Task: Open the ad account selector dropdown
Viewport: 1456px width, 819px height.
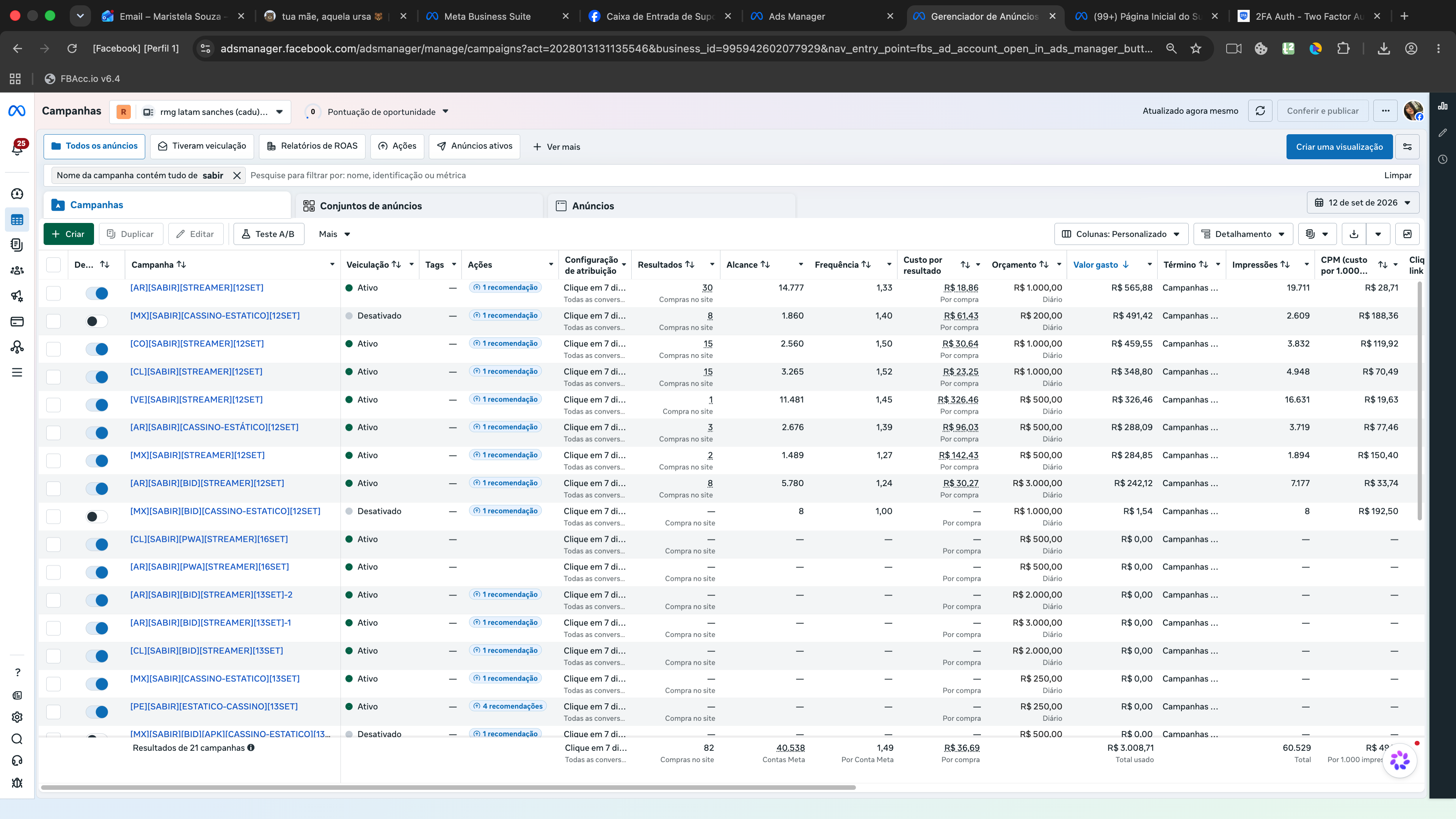Action: pyautogui.click(x=200, y=112)
